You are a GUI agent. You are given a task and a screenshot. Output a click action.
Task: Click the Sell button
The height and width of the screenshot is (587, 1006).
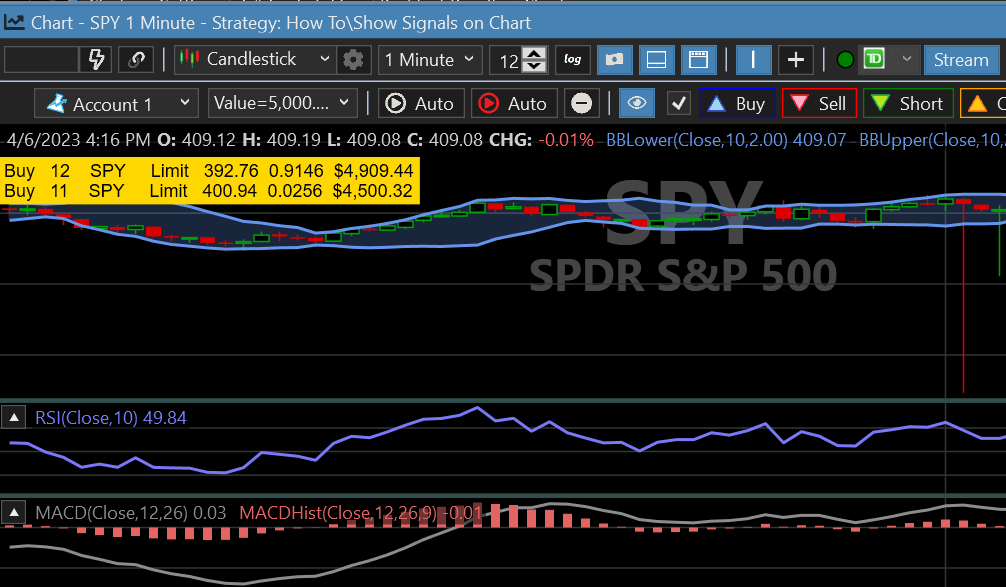(x=819, y=103)
